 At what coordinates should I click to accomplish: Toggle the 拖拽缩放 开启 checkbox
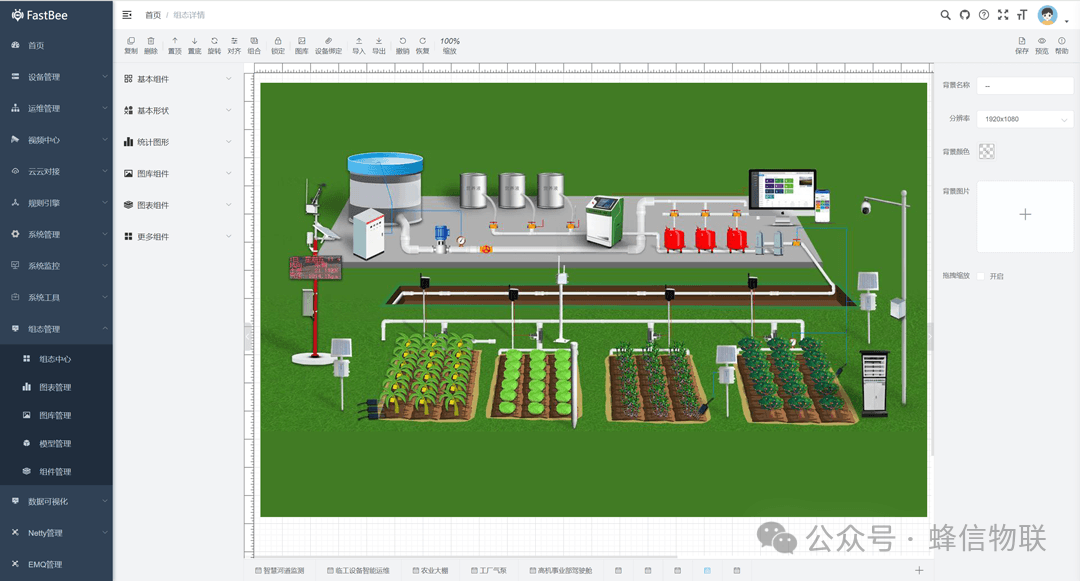(x=981, y=276)
